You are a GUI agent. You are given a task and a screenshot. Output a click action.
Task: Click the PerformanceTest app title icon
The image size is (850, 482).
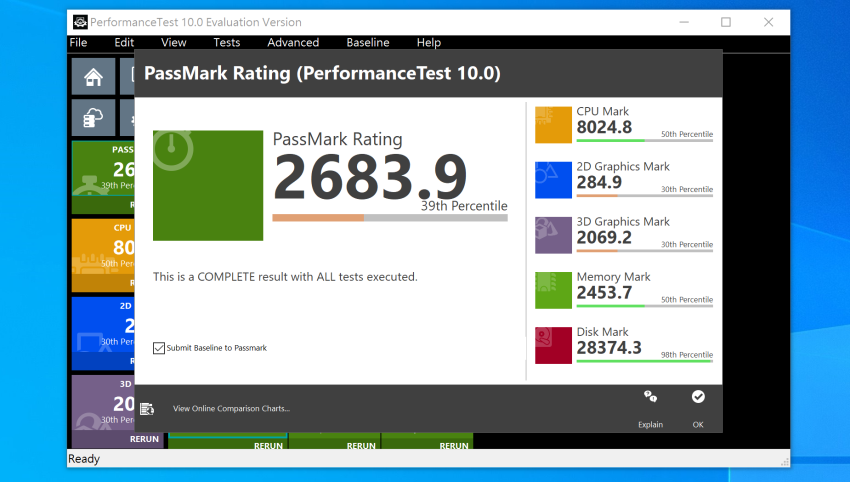[80, 22]
